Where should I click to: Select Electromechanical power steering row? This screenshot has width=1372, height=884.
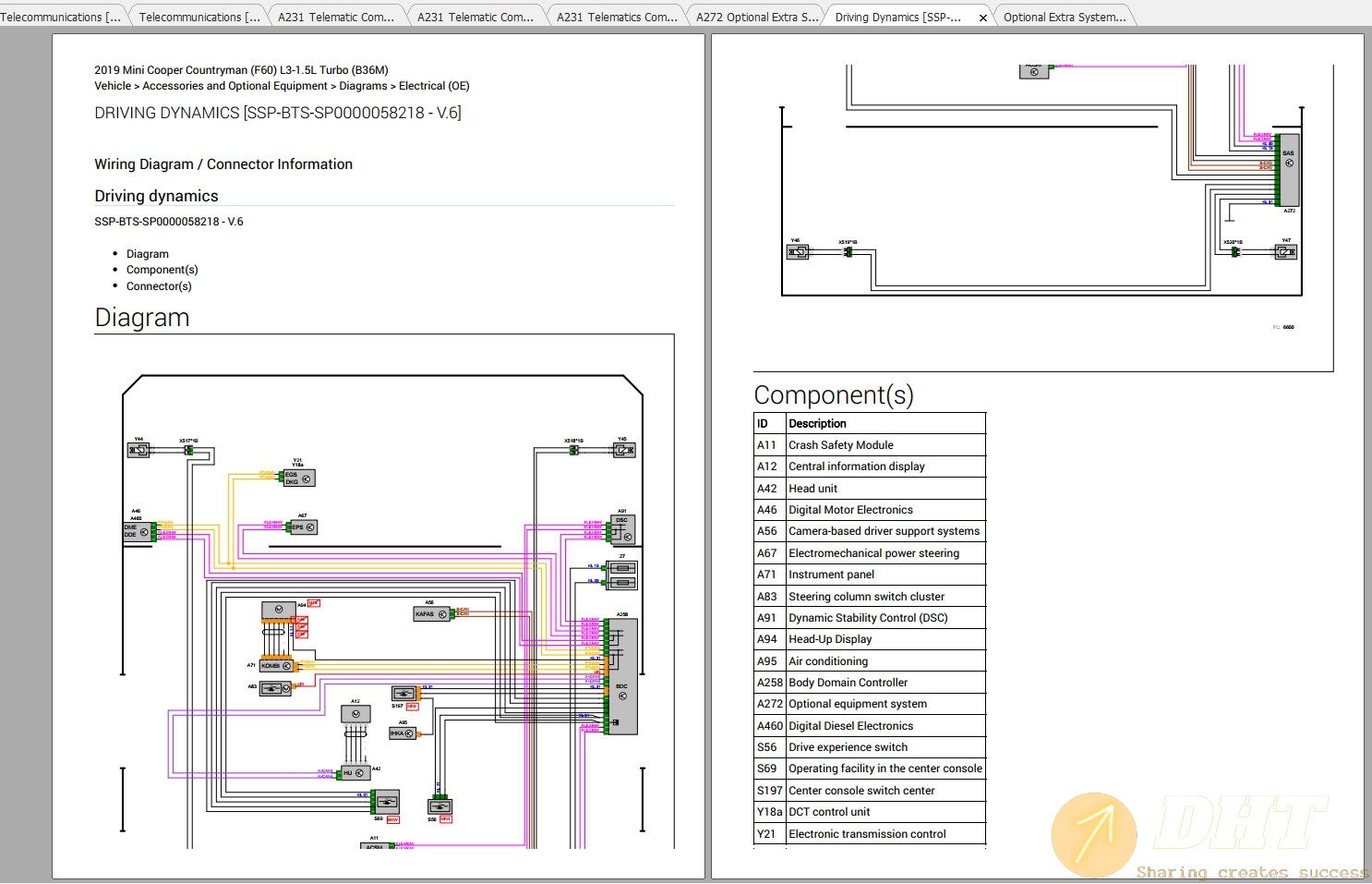(x=870, y=553)
